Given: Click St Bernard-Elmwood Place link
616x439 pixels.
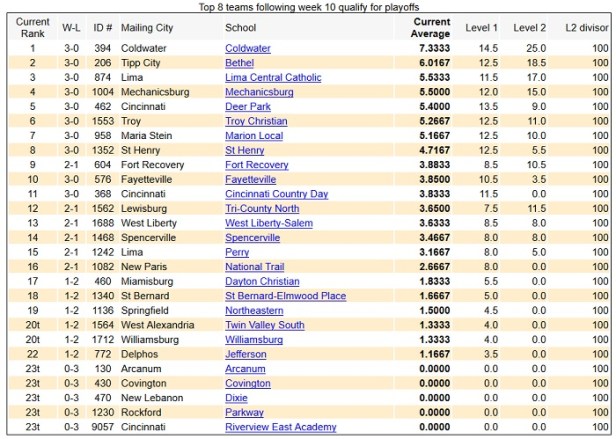Looking at the screenshot, I should point(285,296).
